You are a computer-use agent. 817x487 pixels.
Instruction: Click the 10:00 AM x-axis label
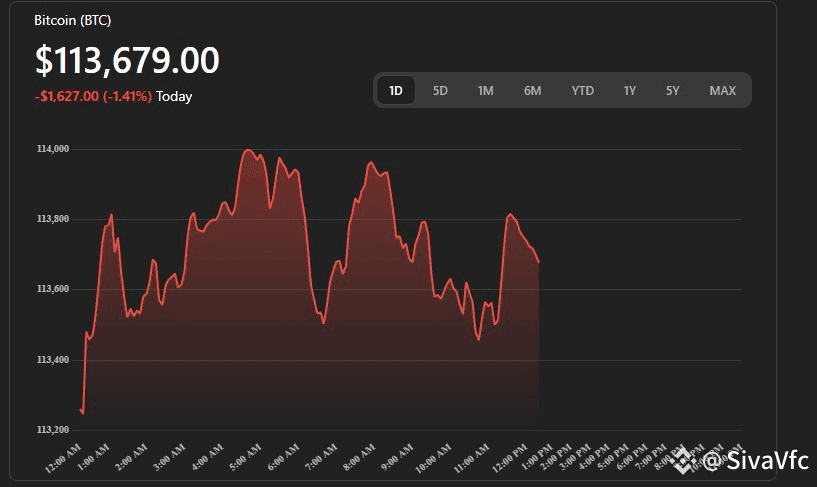coord(434,458)
